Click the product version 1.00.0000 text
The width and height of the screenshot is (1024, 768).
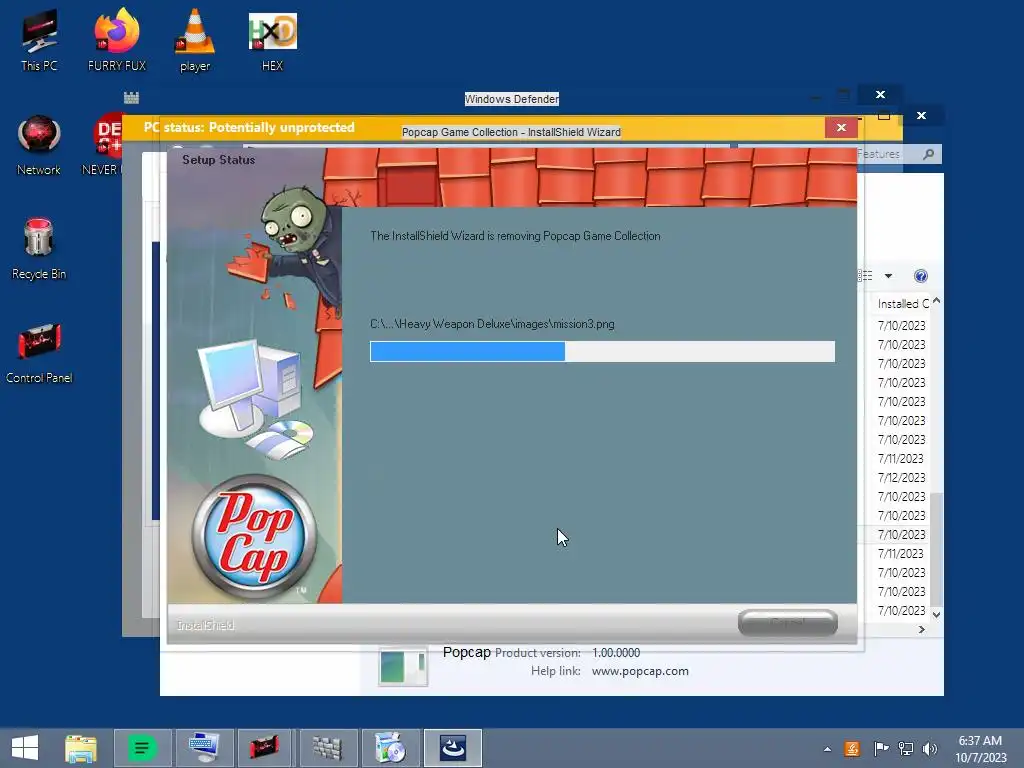tap(616, 652)
